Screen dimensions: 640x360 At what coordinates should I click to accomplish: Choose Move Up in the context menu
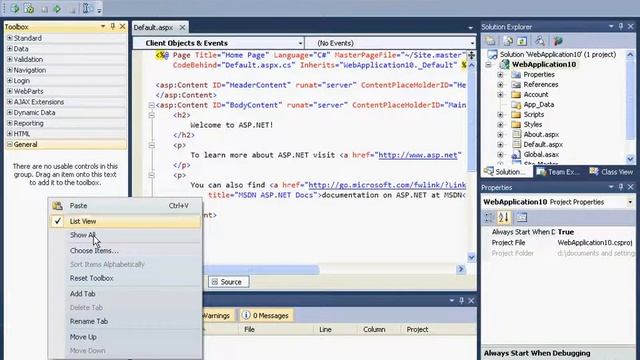click(x=125, y=337)
